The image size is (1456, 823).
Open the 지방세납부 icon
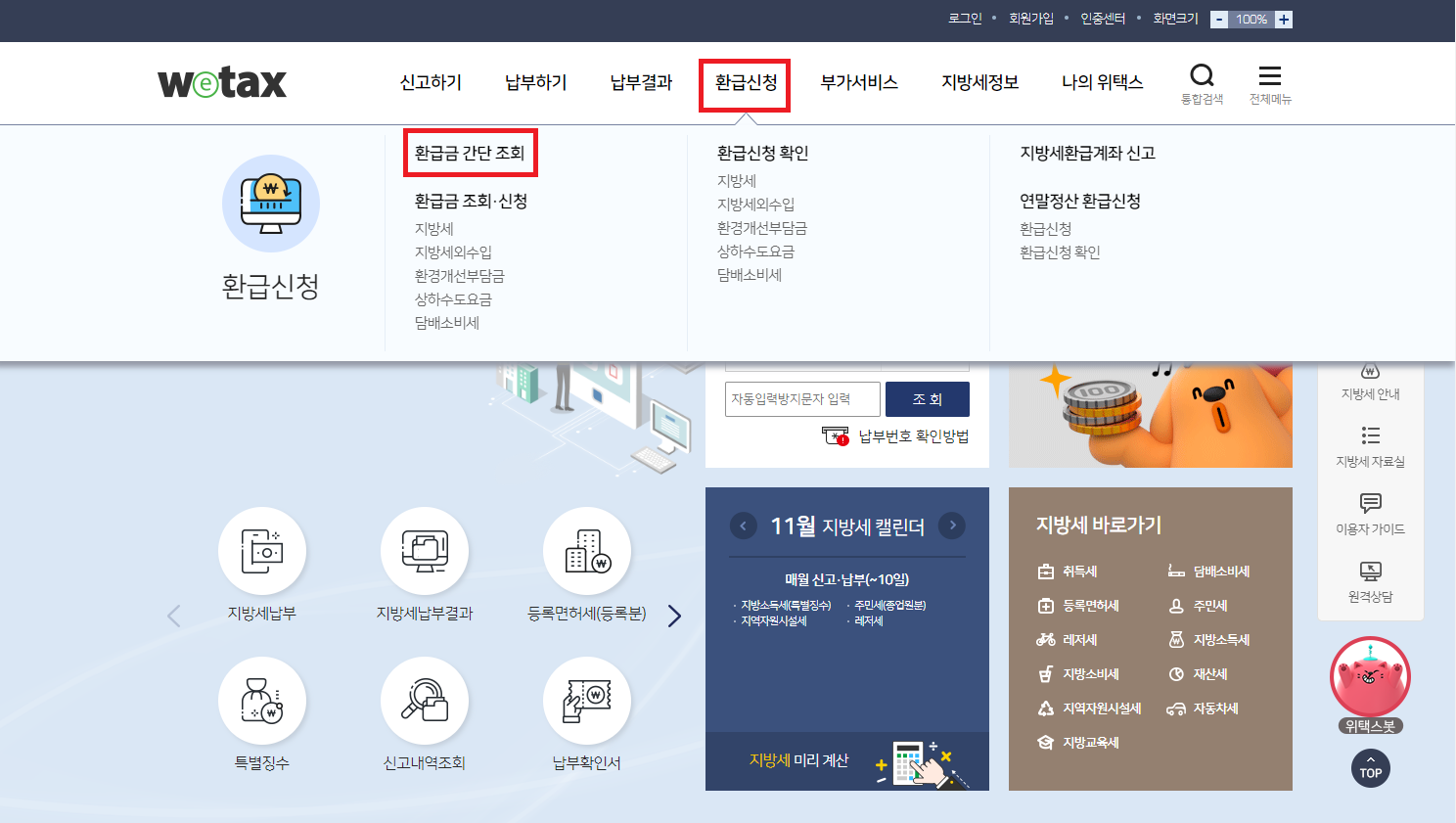262,551
